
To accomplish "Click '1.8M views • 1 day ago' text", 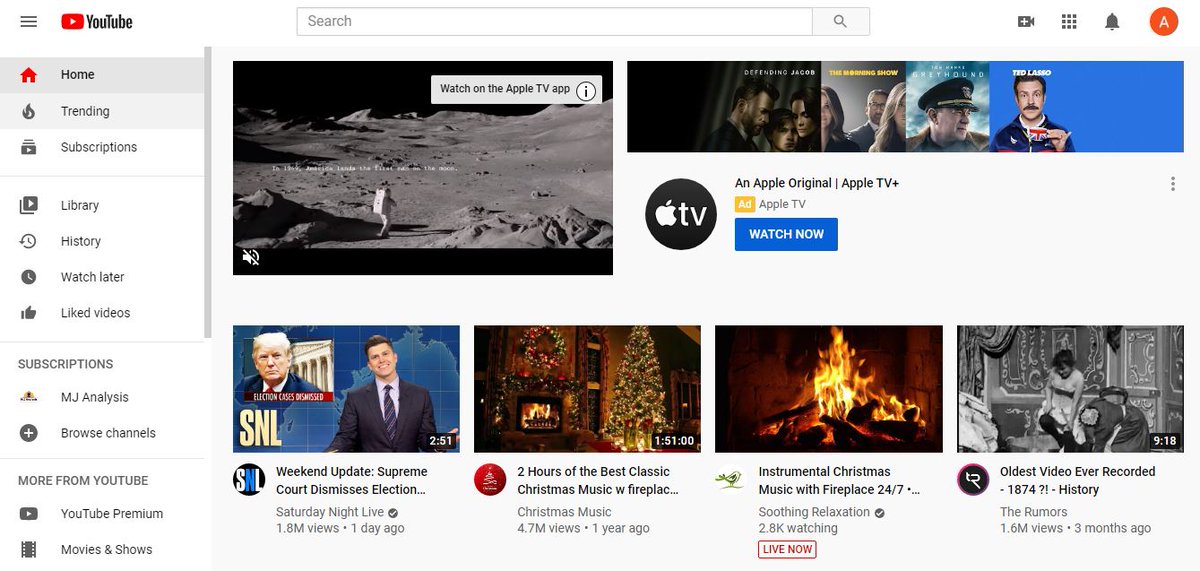I will click(340, 528).
